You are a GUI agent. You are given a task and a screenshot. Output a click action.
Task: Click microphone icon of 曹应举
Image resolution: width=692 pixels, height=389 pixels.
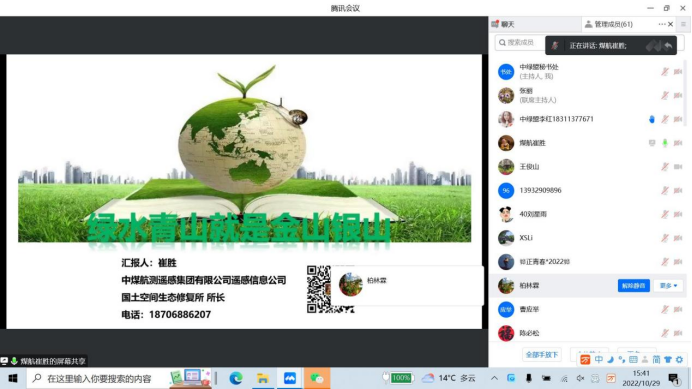[665, 310]
